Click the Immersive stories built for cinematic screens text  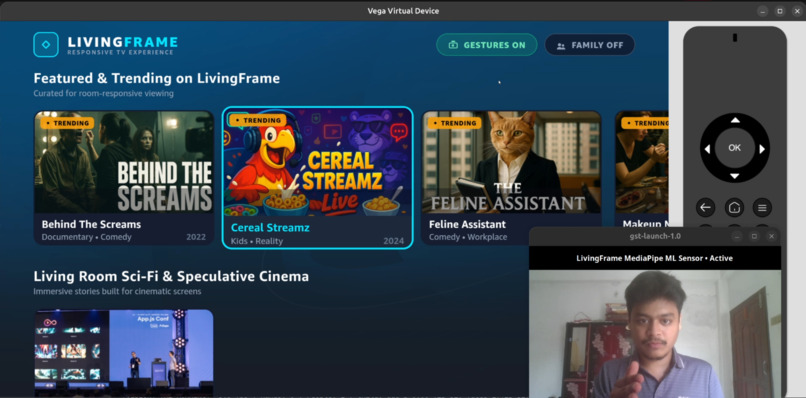[117, 292]
